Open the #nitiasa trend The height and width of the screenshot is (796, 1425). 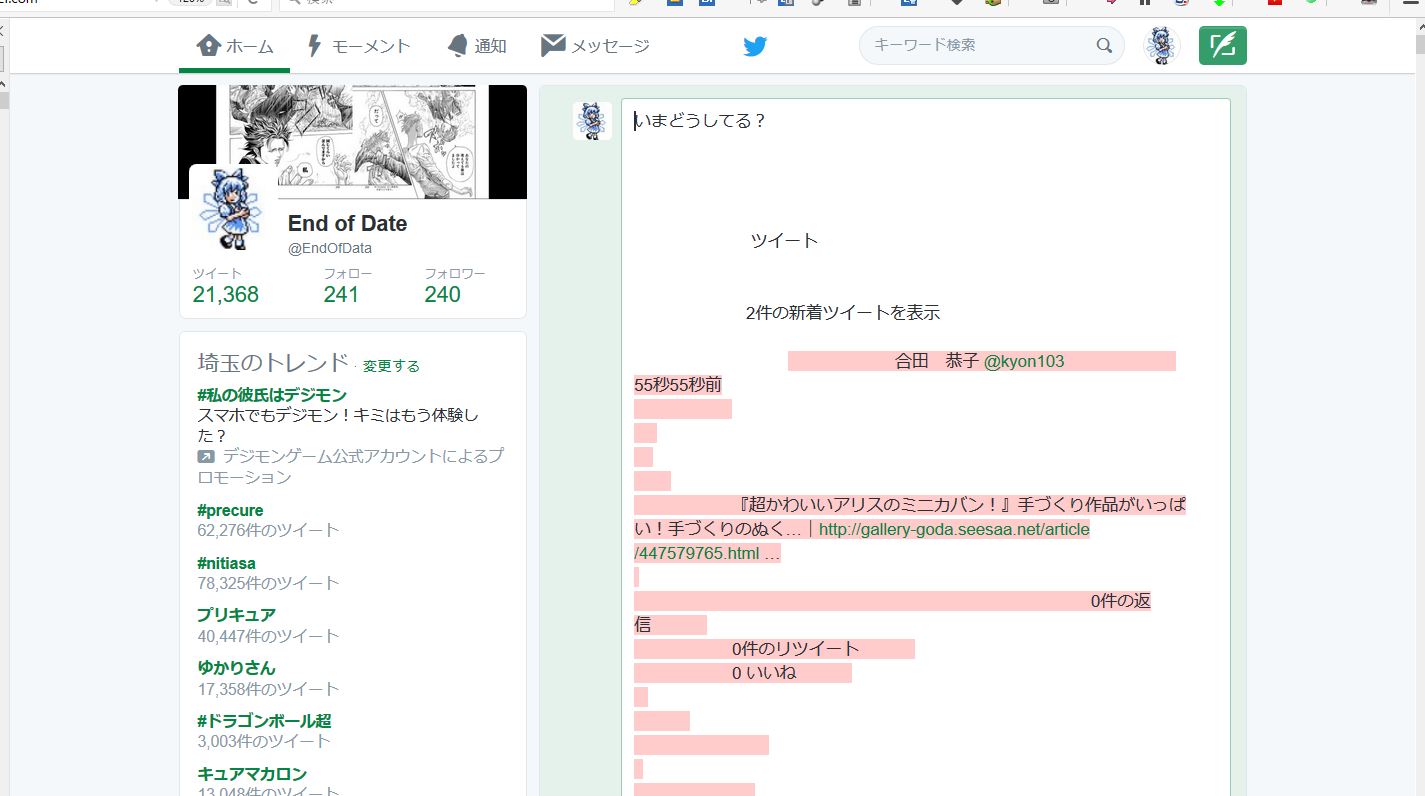point(227,563)
